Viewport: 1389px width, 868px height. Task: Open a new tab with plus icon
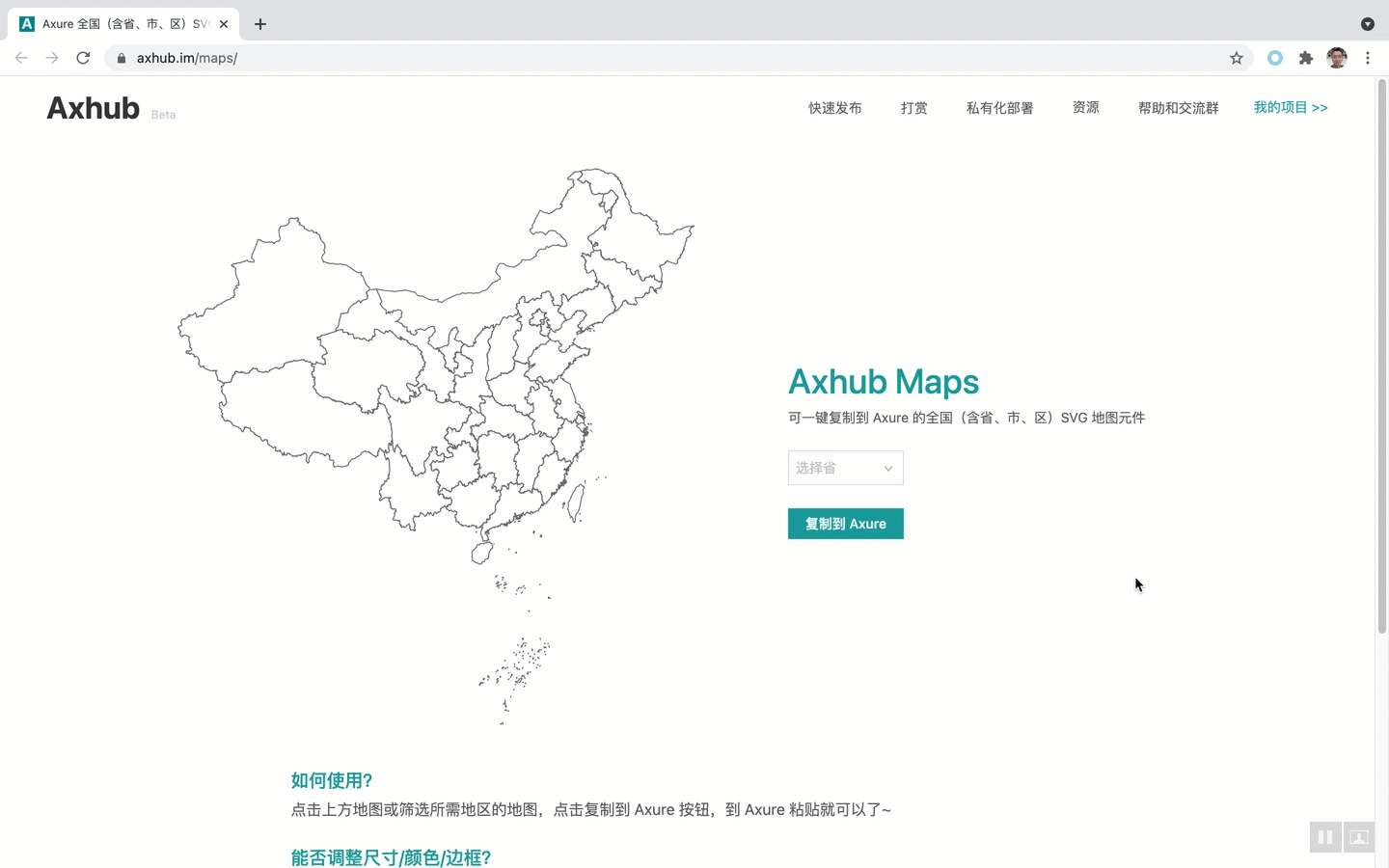point(260,24)
